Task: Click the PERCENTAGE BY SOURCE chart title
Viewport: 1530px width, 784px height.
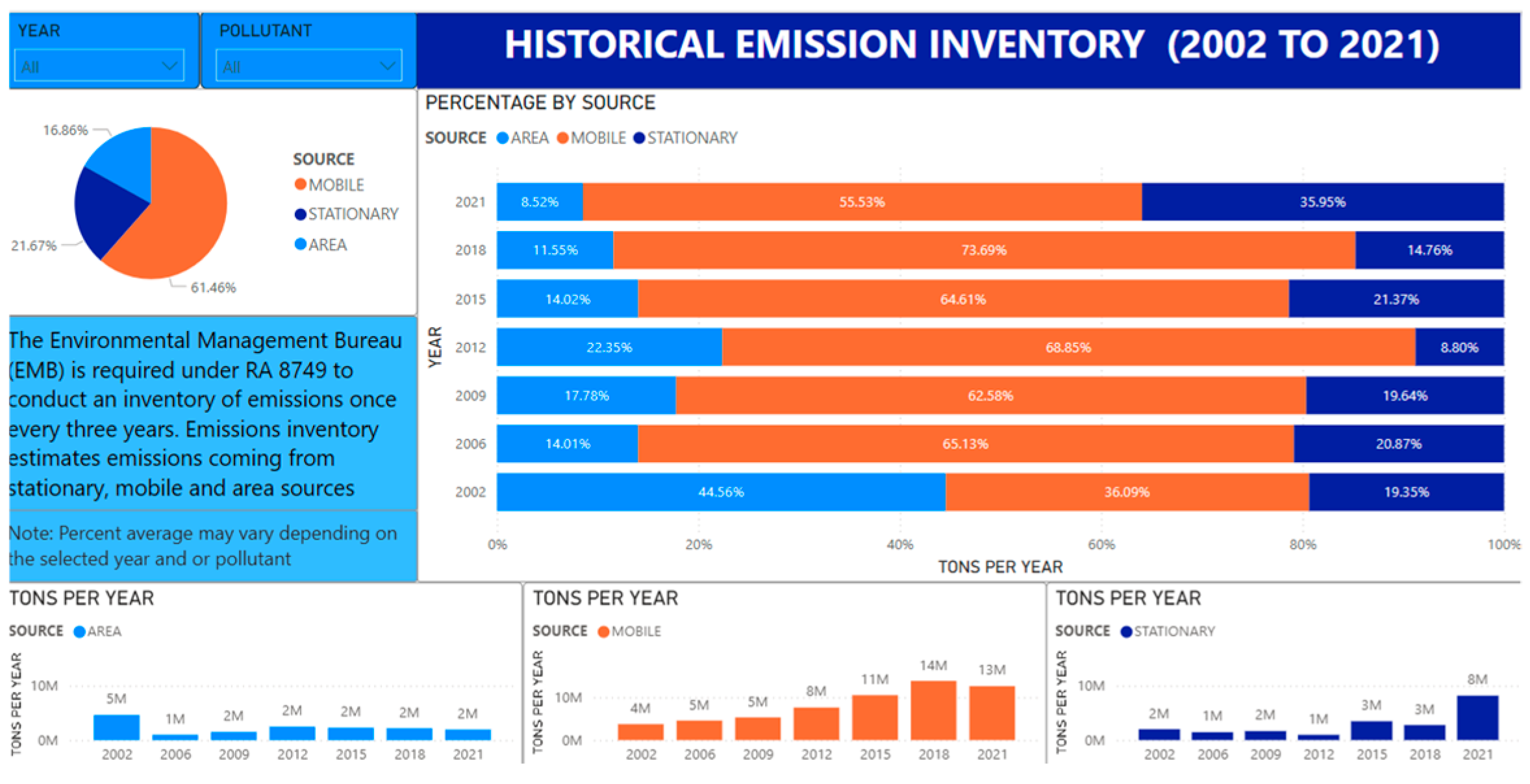Action: 540,103
